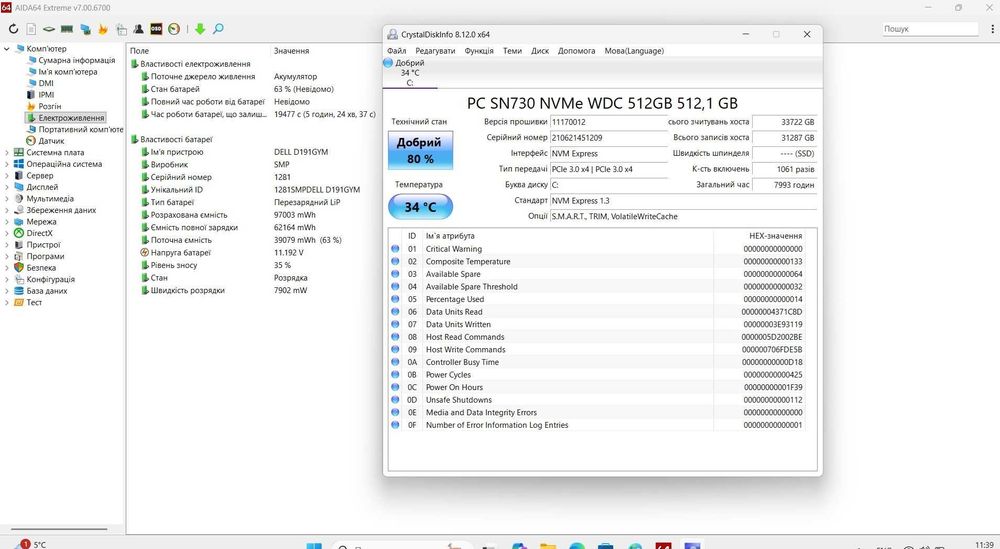Open the Допомога menu
The width and height of the screenshot is (1000, 549).
pyautogui.click(x=577, y=51)
